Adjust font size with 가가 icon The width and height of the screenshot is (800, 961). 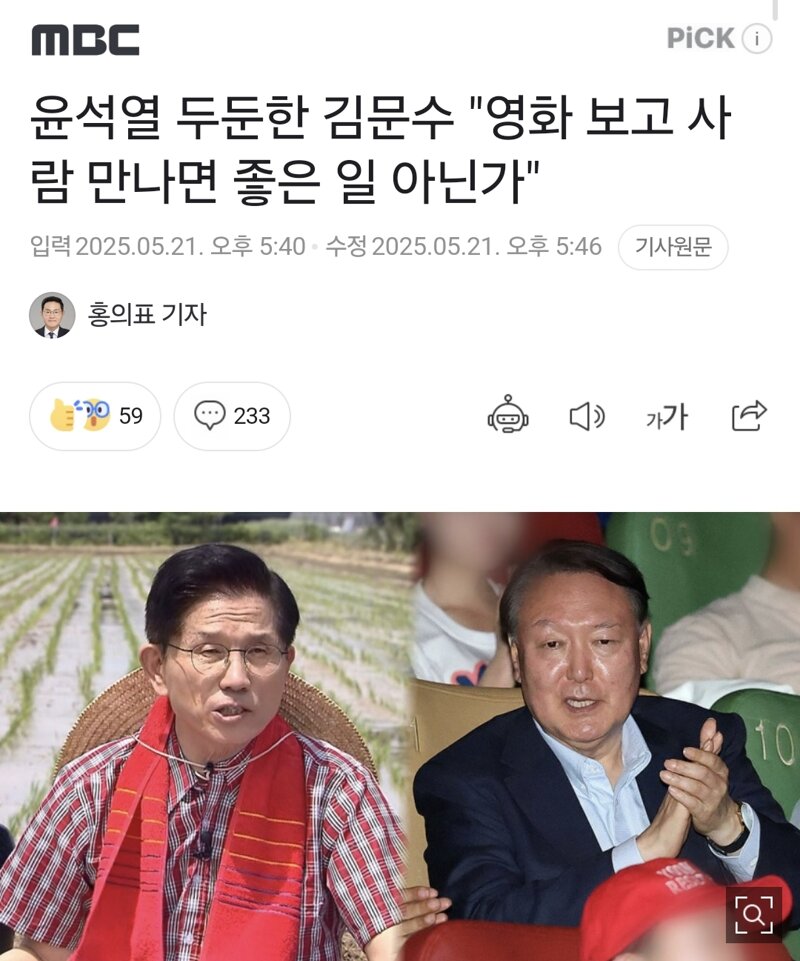667,417
